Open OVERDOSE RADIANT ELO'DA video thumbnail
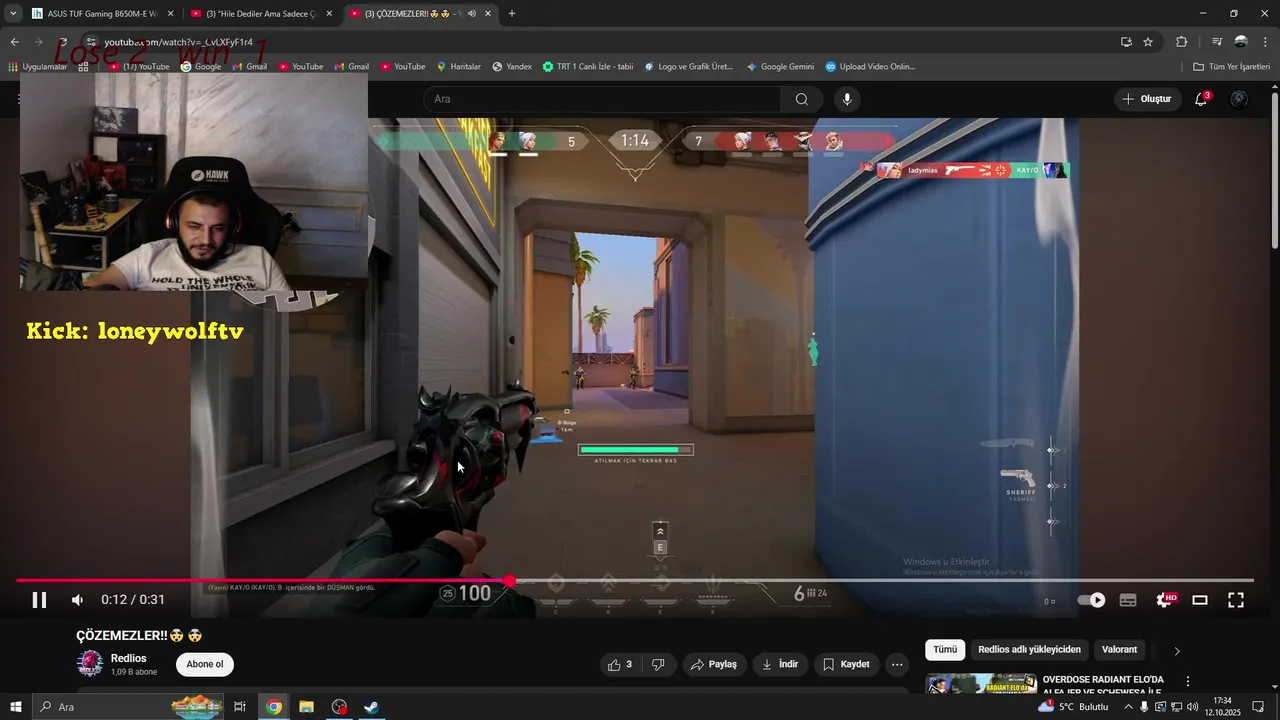1280x720 pixels. point(980,685)
